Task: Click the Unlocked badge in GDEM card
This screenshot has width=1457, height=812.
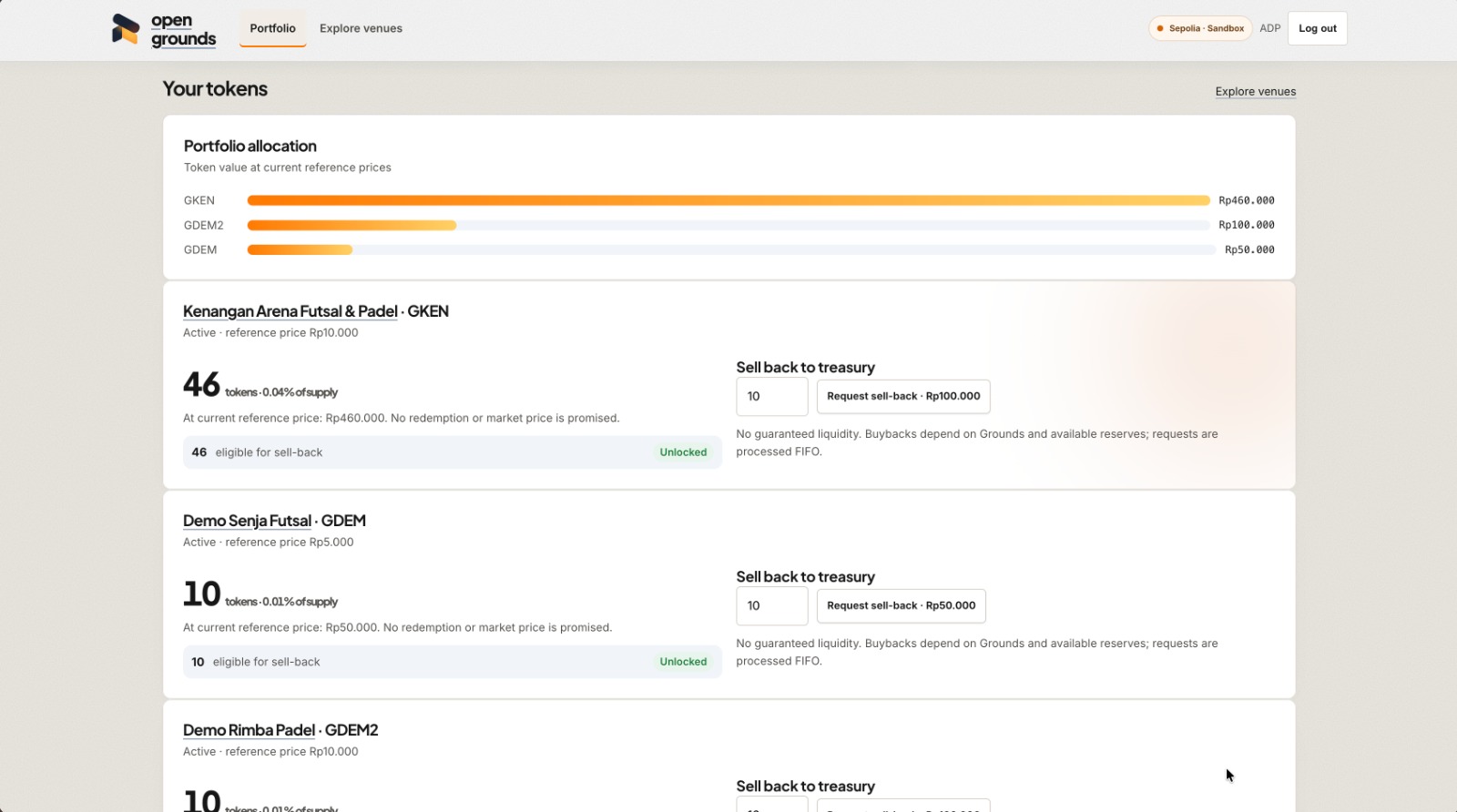Action: (x=683, y=662)
